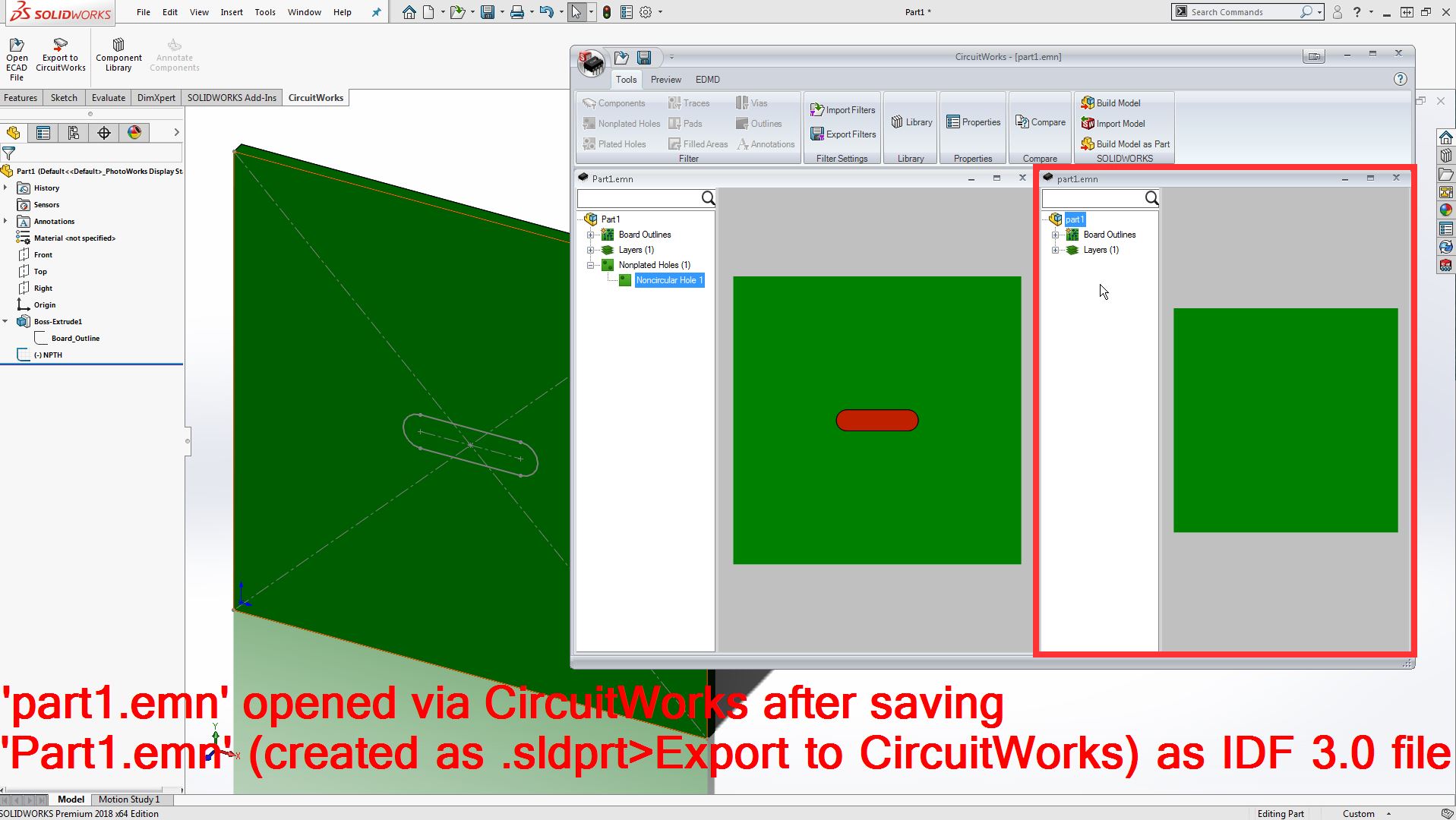Select Board_Outline sketch in feature tree
The image size is (1456, 820).
click(75, 338)
